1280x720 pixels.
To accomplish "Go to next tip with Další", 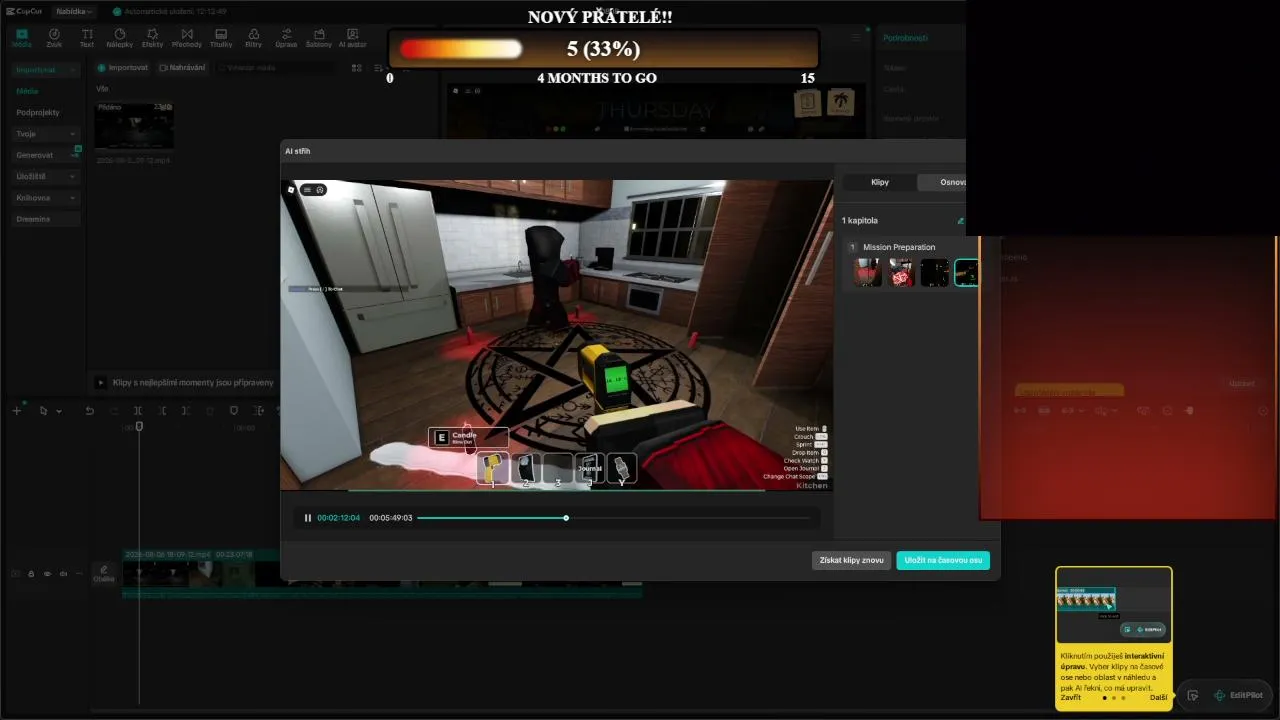I will (1159, 697).
